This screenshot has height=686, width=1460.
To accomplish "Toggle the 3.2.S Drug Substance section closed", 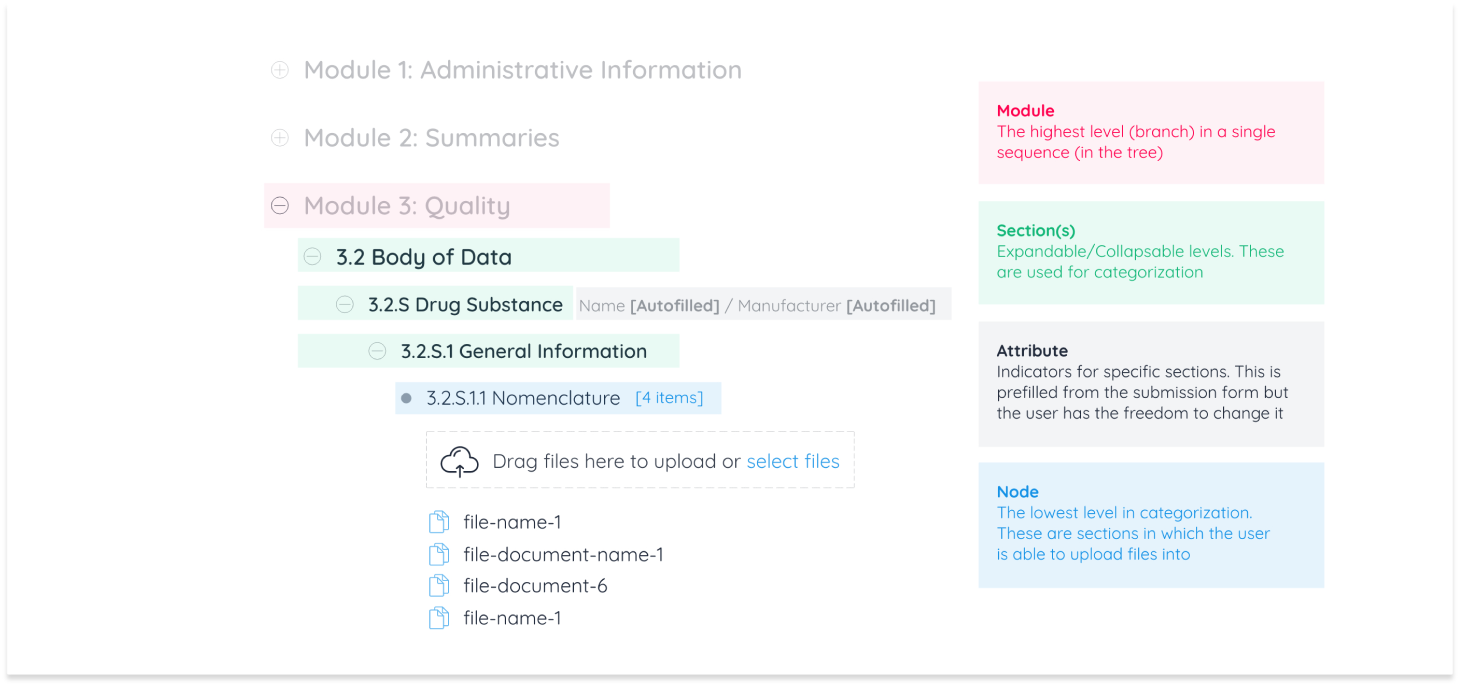I will click(x=344, y=303).
